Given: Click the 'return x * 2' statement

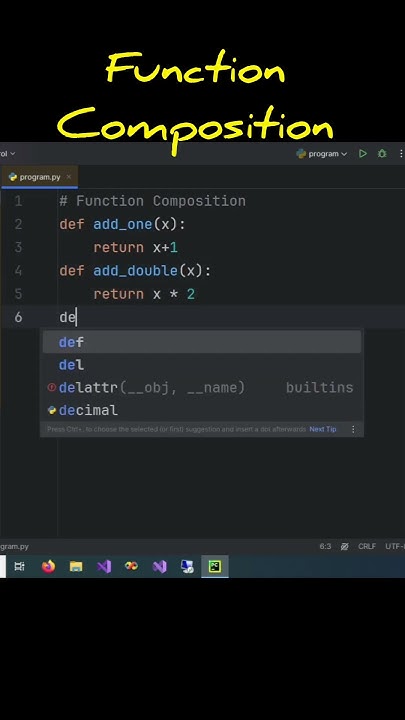Looking at the screenshot, I should (x=144, y=294).
